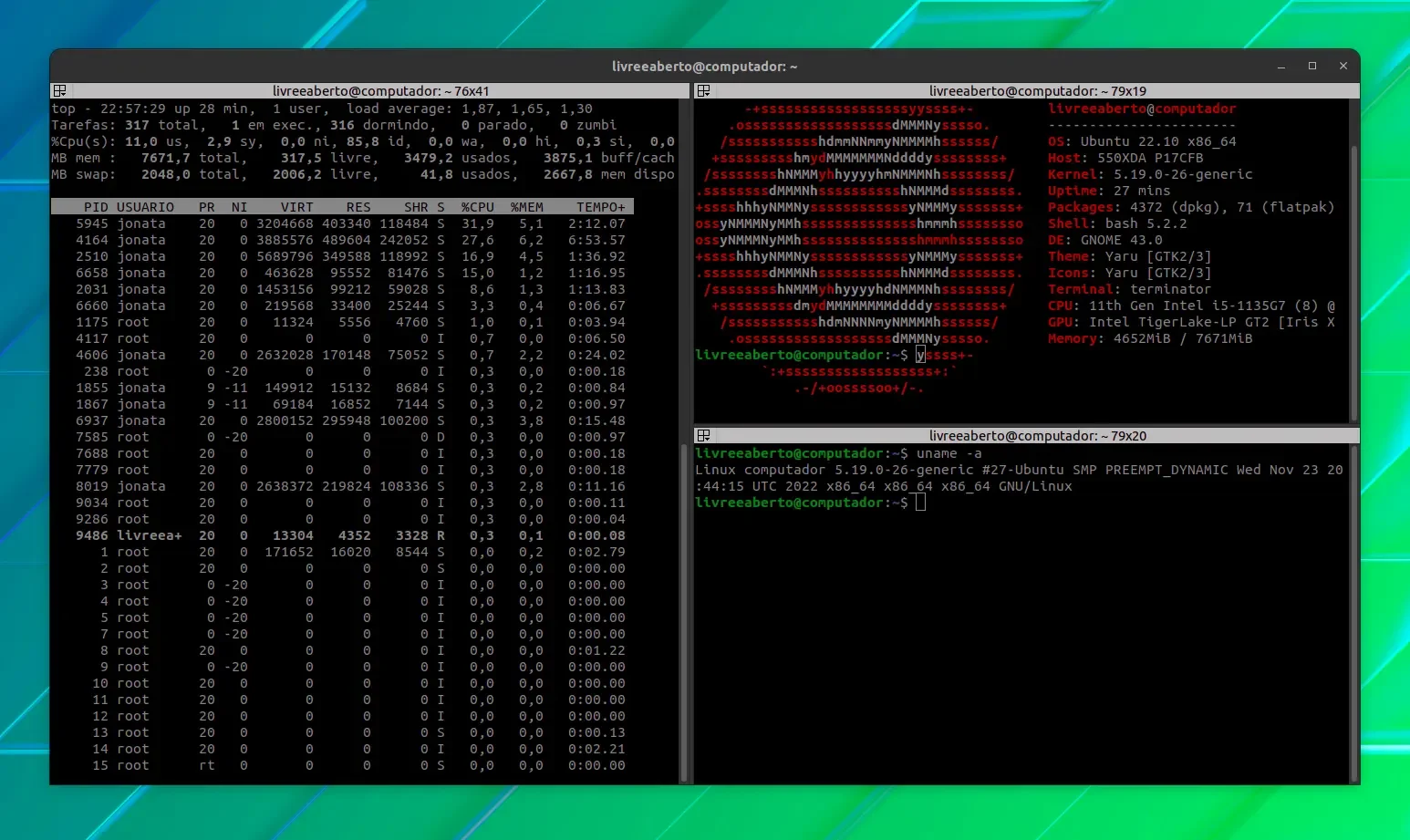This screenshot has width=1410, height=840.
Task: Click the red livreeaberto@computador neofetch heading
Action: tap(1142, 109)
